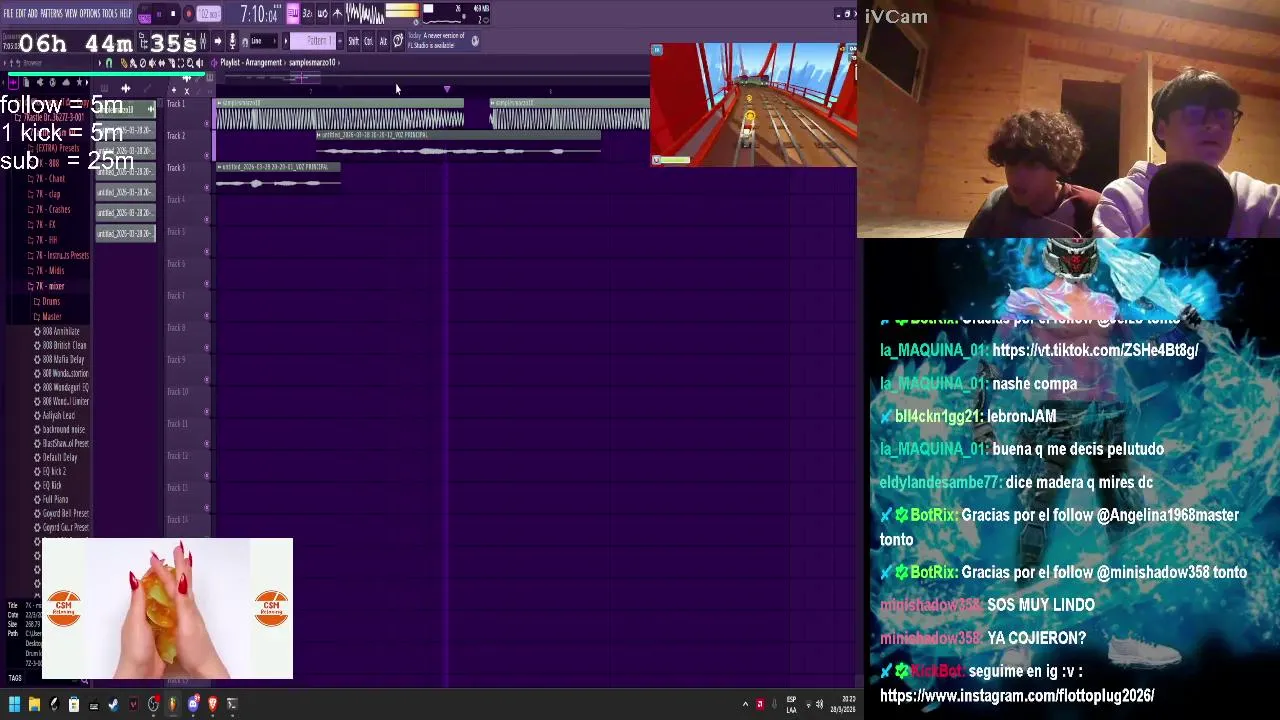The height and width of the screenshot is (720, 1280).
Task: Open the TOOLS menu
Action: pos(110,14)
